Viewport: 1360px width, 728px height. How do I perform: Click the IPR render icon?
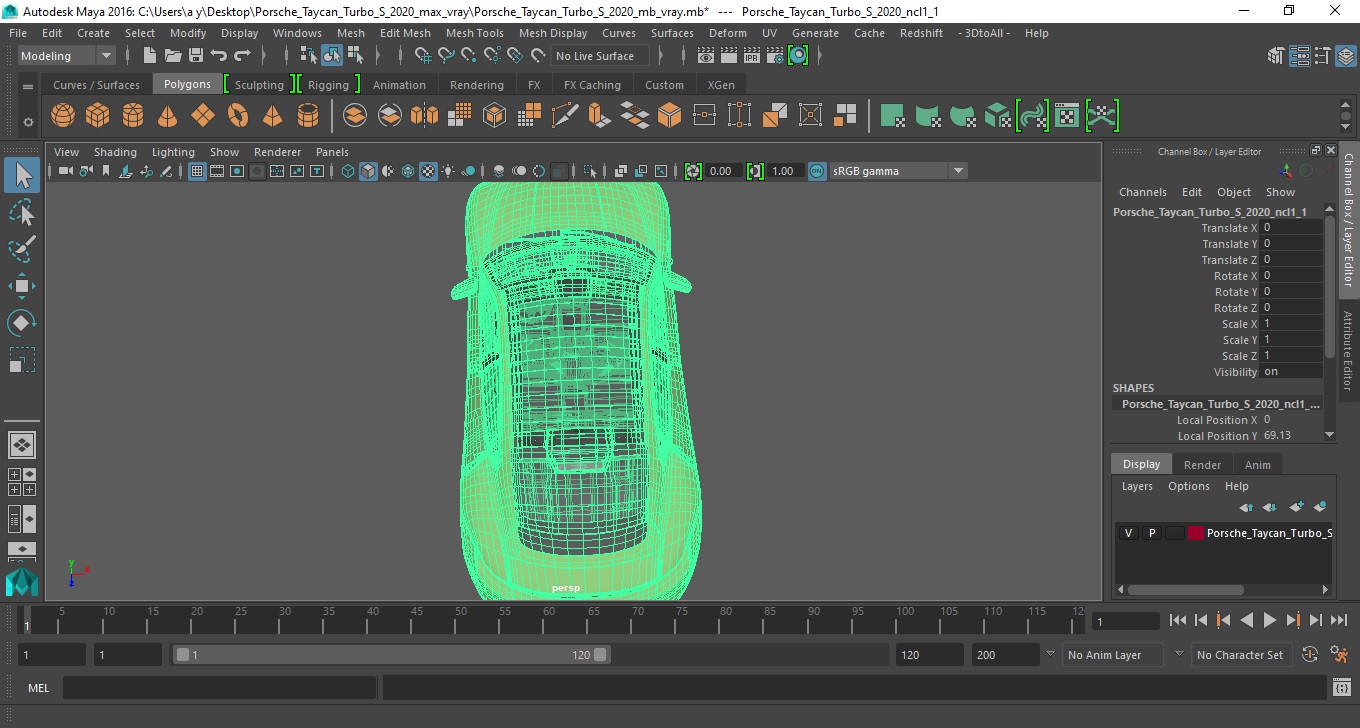pyautogui.click(x=752, y=56)
